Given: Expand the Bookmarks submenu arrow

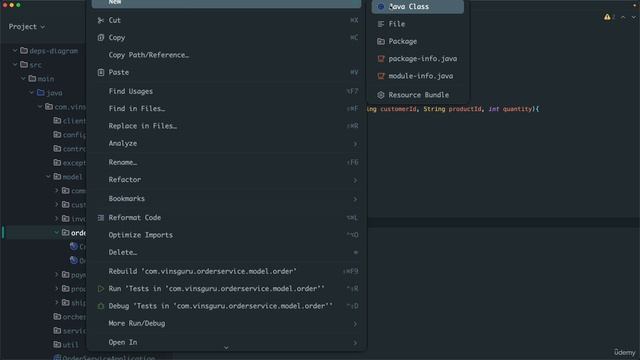Looking at the screenshot, I should [x=355, y=199].
